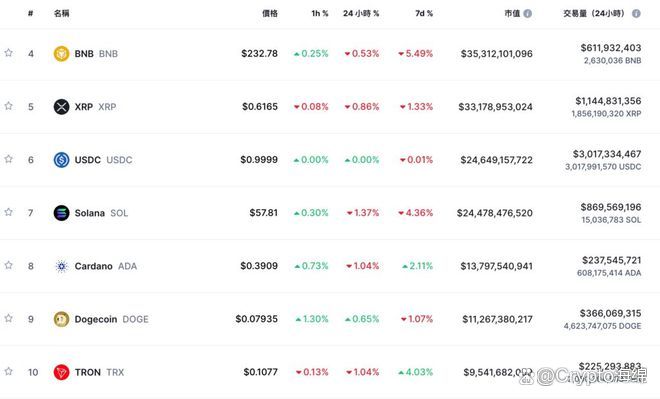Star Dogecoin to add to watchlist

(x=8, y=318)
